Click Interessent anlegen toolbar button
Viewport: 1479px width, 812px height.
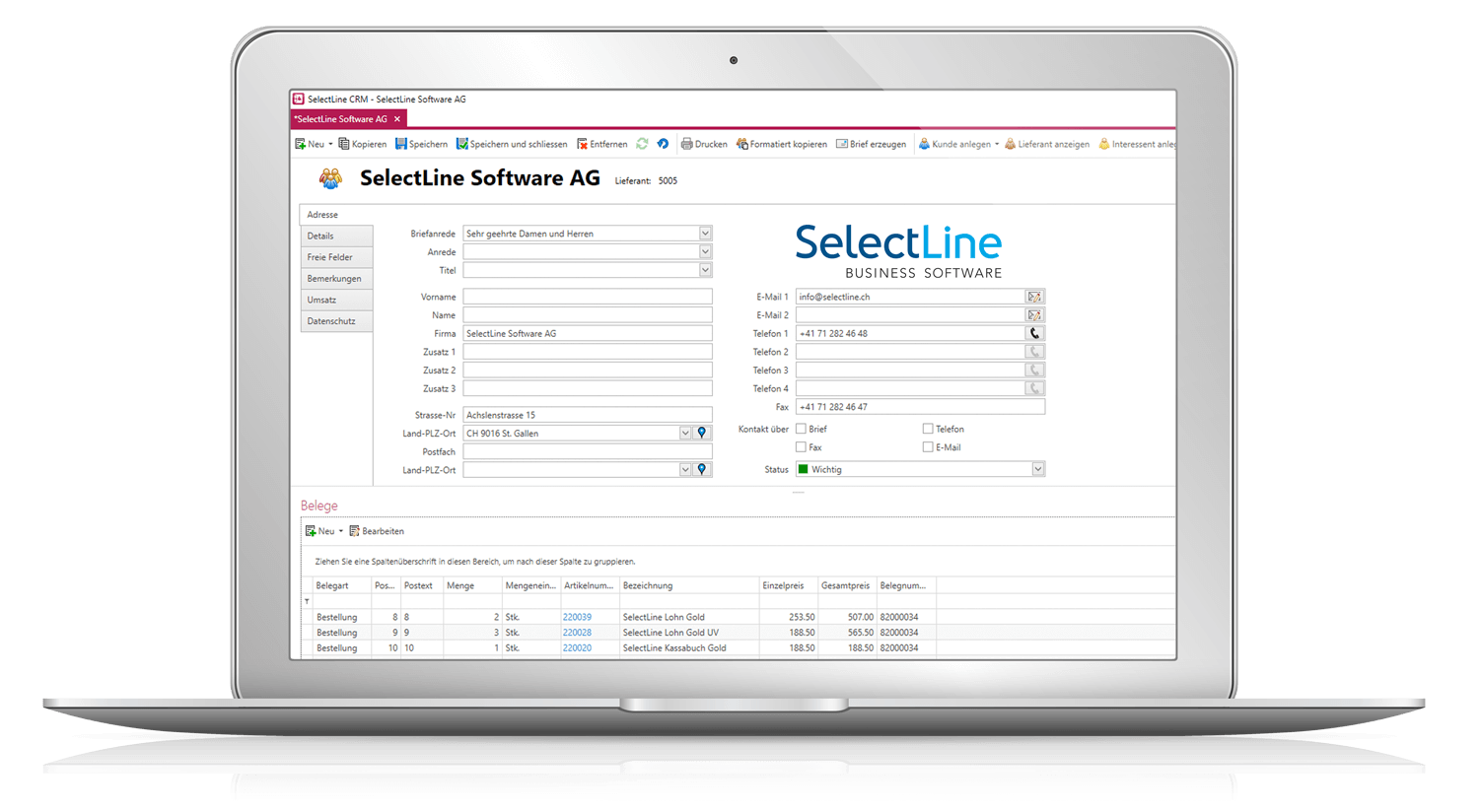(1137, 144)
